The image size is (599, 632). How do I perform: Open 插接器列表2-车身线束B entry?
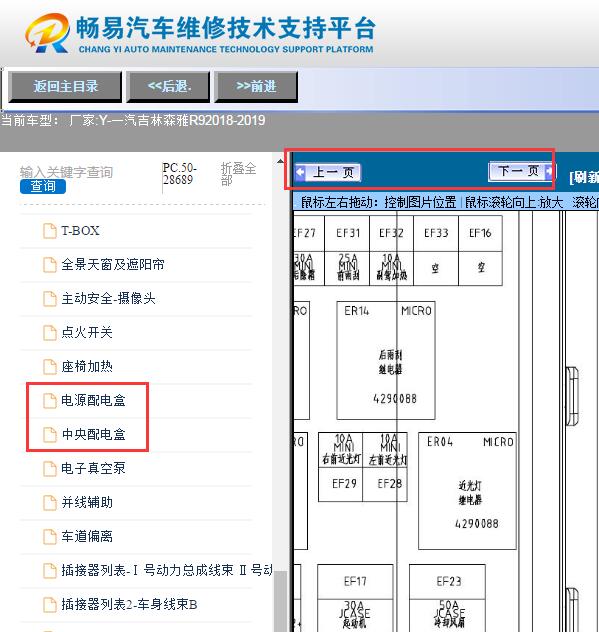coord(129,604)
